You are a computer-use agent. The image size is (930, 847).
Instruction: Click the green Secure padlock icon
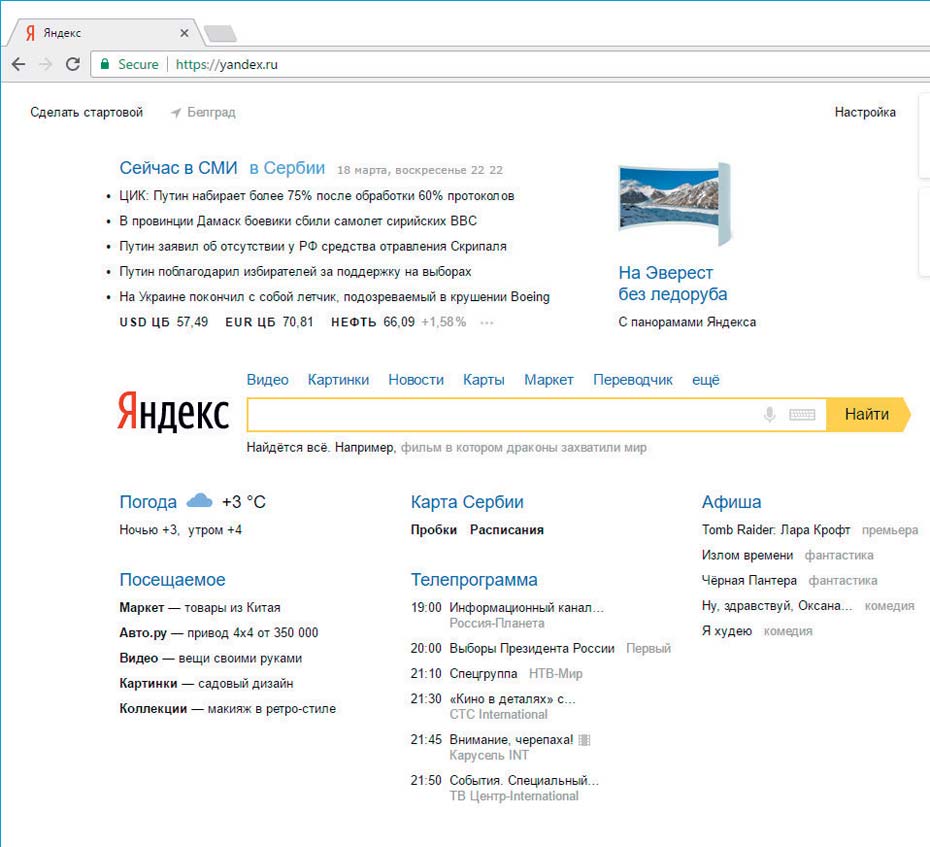click(x=105, y=64)
